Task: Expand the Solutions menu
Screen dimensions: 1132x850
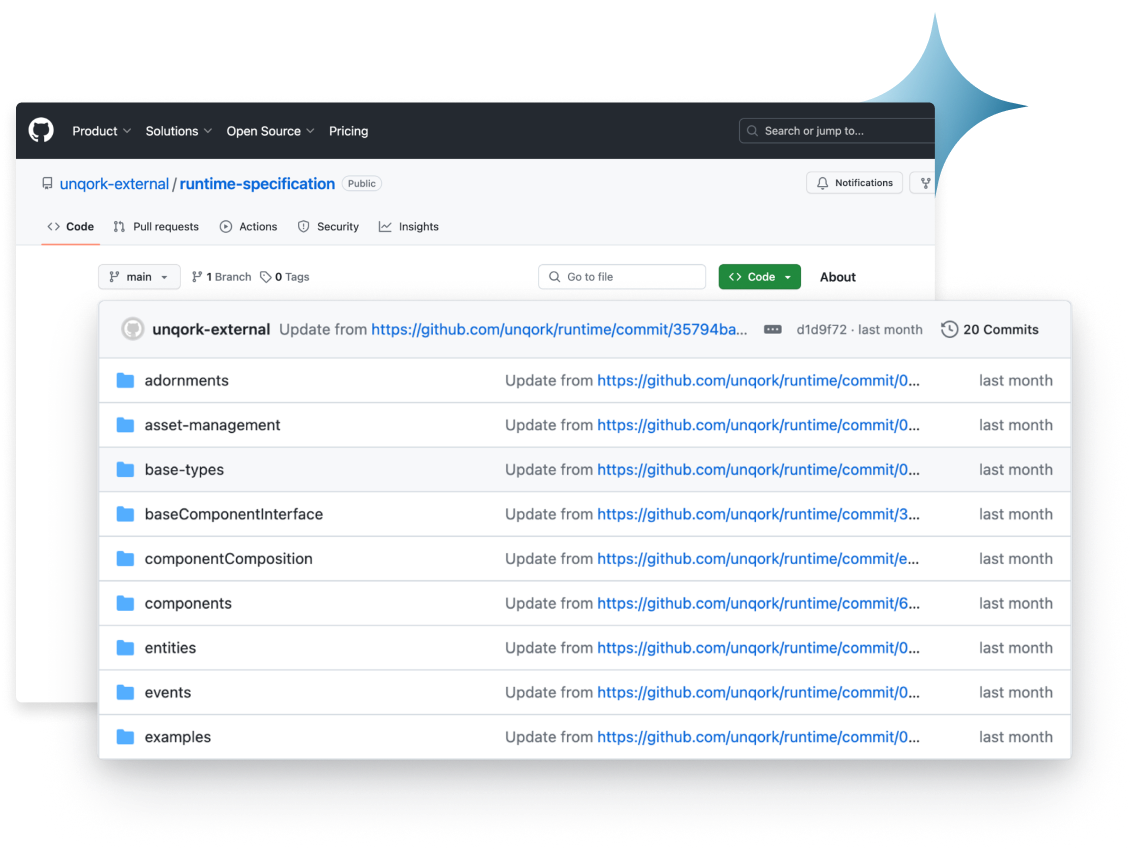Action: 179,131
